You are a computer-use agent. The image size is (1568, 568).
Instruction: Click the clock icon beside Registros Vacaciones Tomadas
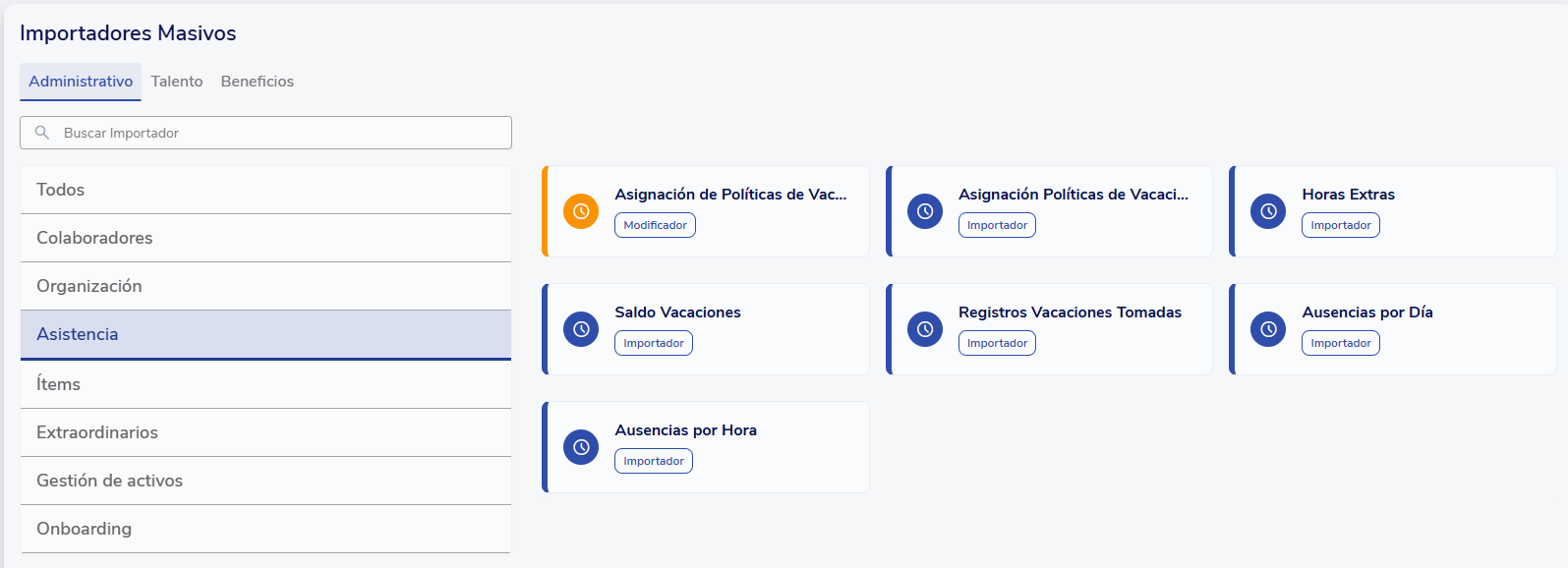(925, 329)
